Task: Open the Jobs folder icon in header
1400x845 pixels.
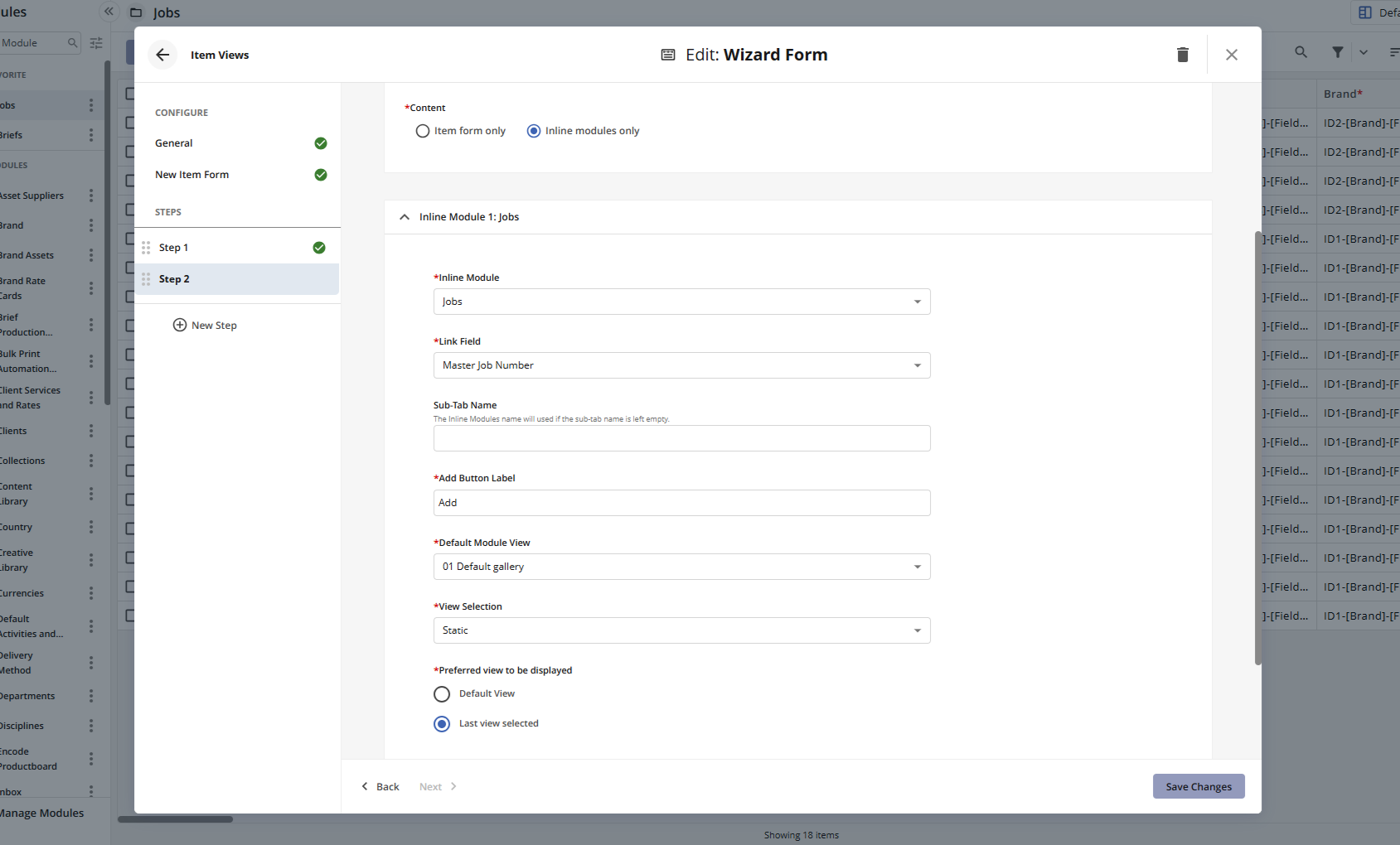Action: pyautogui.click(x=136, y=12)
